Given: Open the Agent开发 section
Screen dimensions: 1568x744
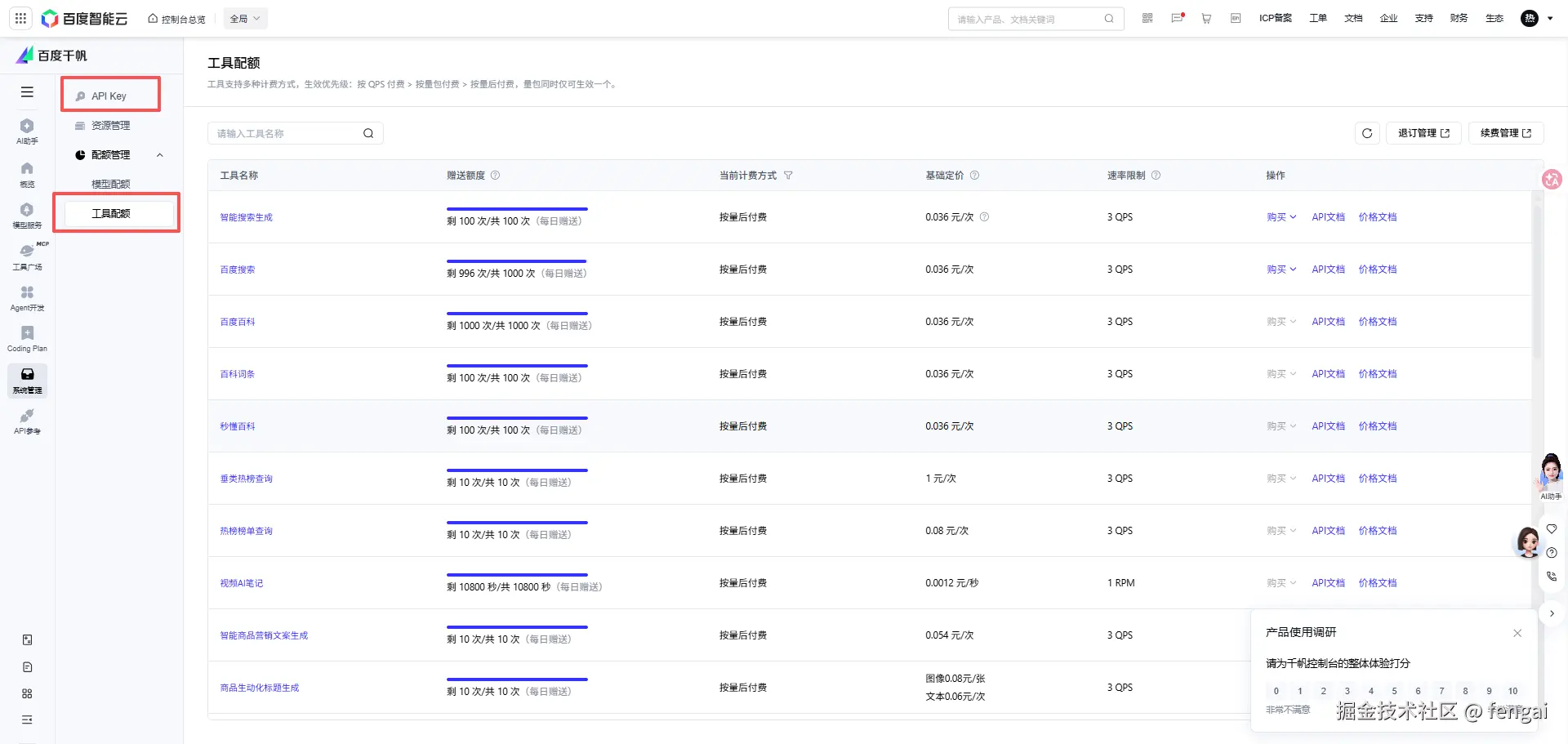Looking at the screenshot, I should point(27,298).
